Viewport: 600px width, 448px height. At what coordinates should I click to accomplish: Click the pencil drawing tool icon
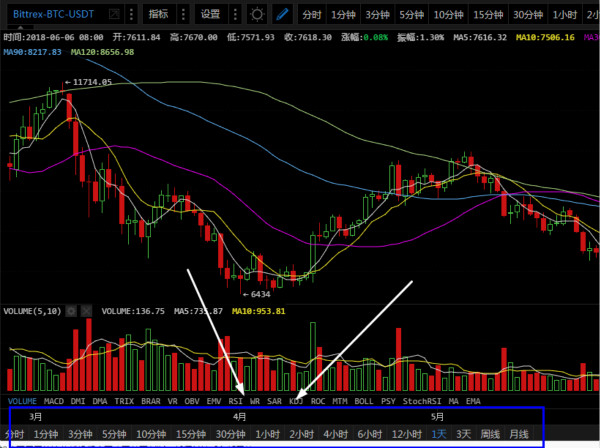[282, 15]
